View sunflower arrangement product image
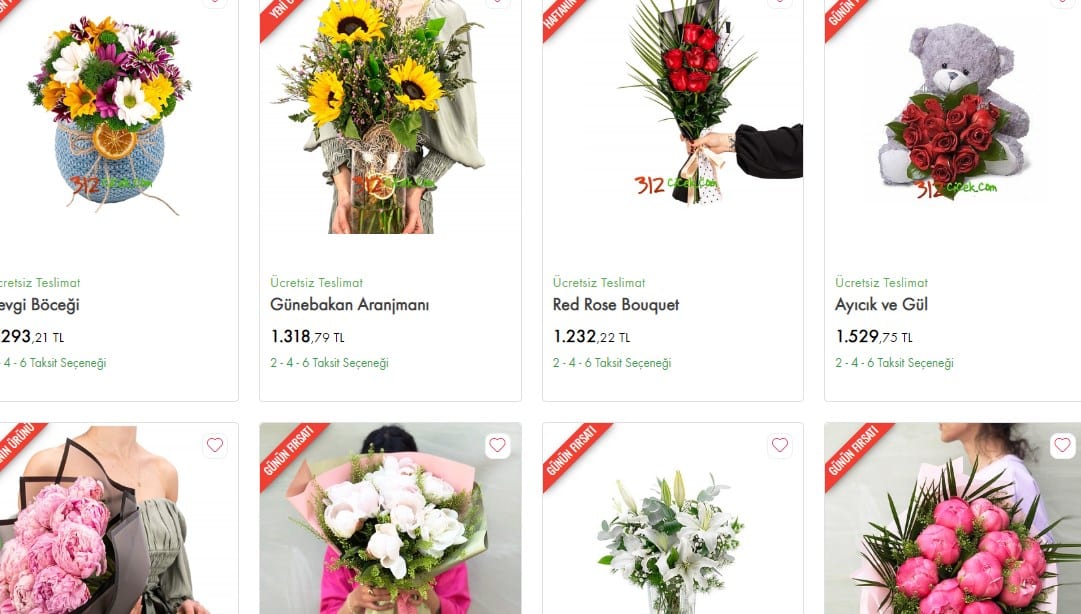The image size is (1081, 614). 381,117
